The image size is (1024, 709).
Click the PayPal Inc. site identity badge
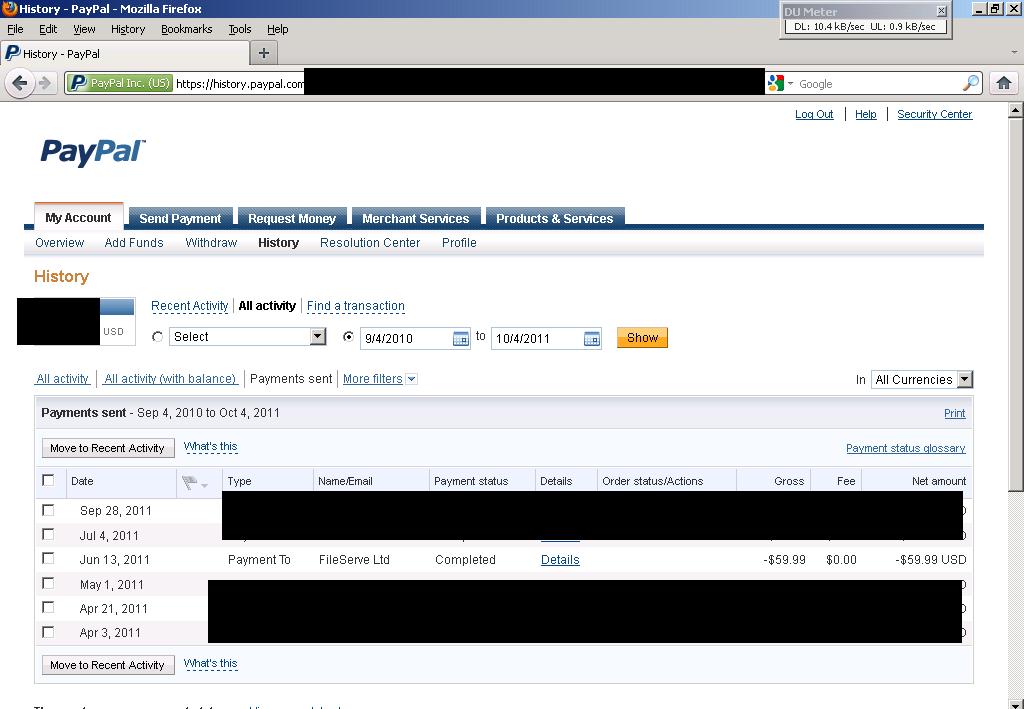pos(120,84)
